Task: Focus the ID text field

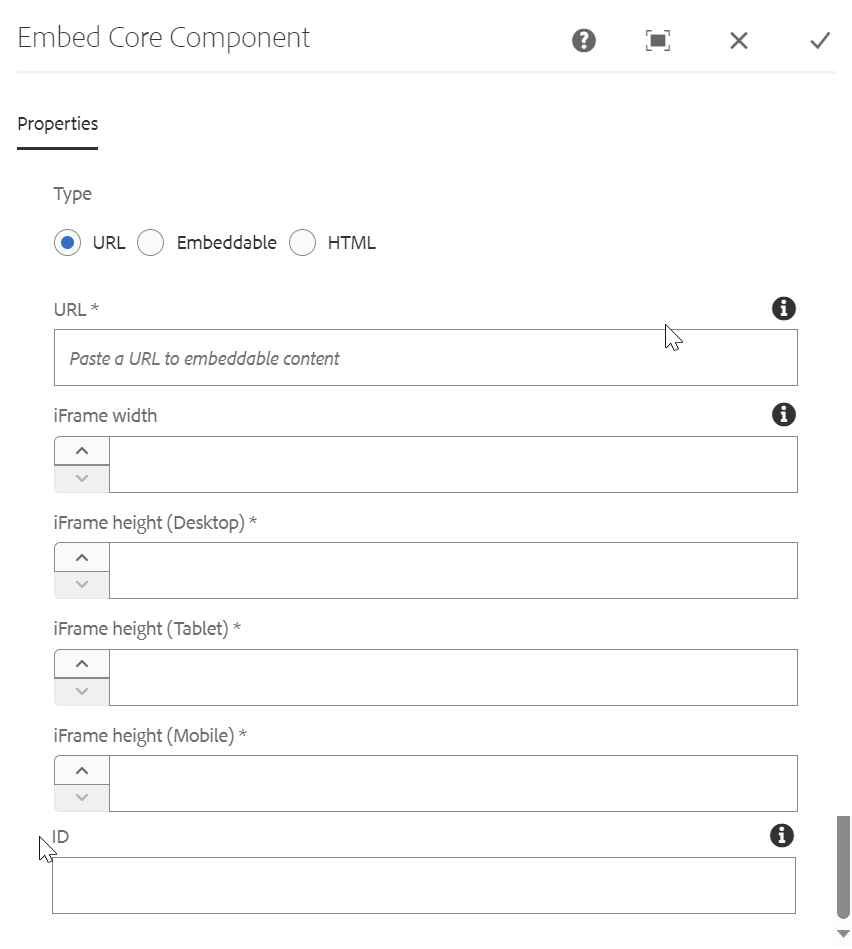Action: [x=424, y=885]
